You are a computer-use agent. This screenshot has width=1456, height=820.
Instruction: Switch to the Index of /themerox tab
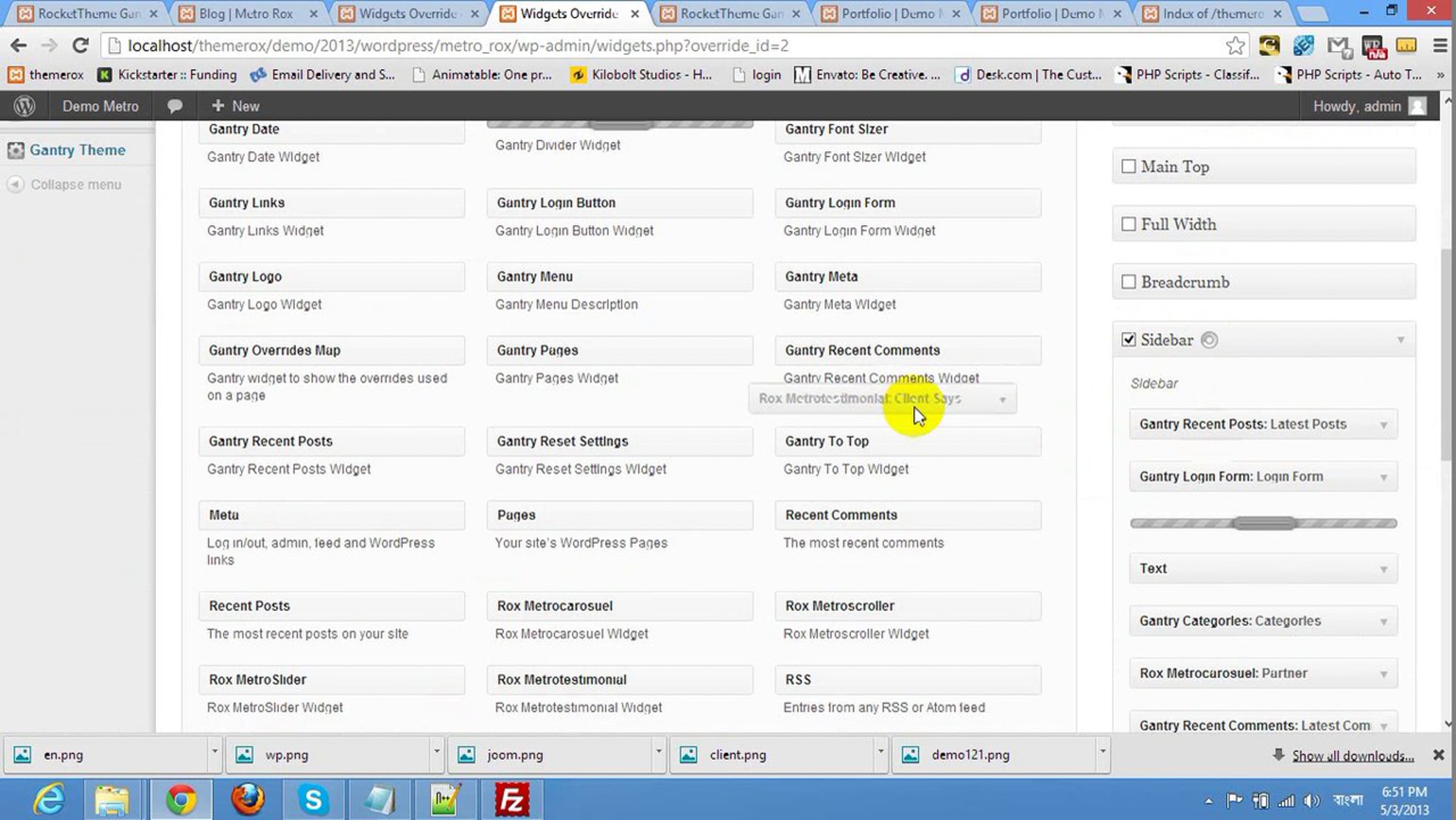tap(1212, 13)
